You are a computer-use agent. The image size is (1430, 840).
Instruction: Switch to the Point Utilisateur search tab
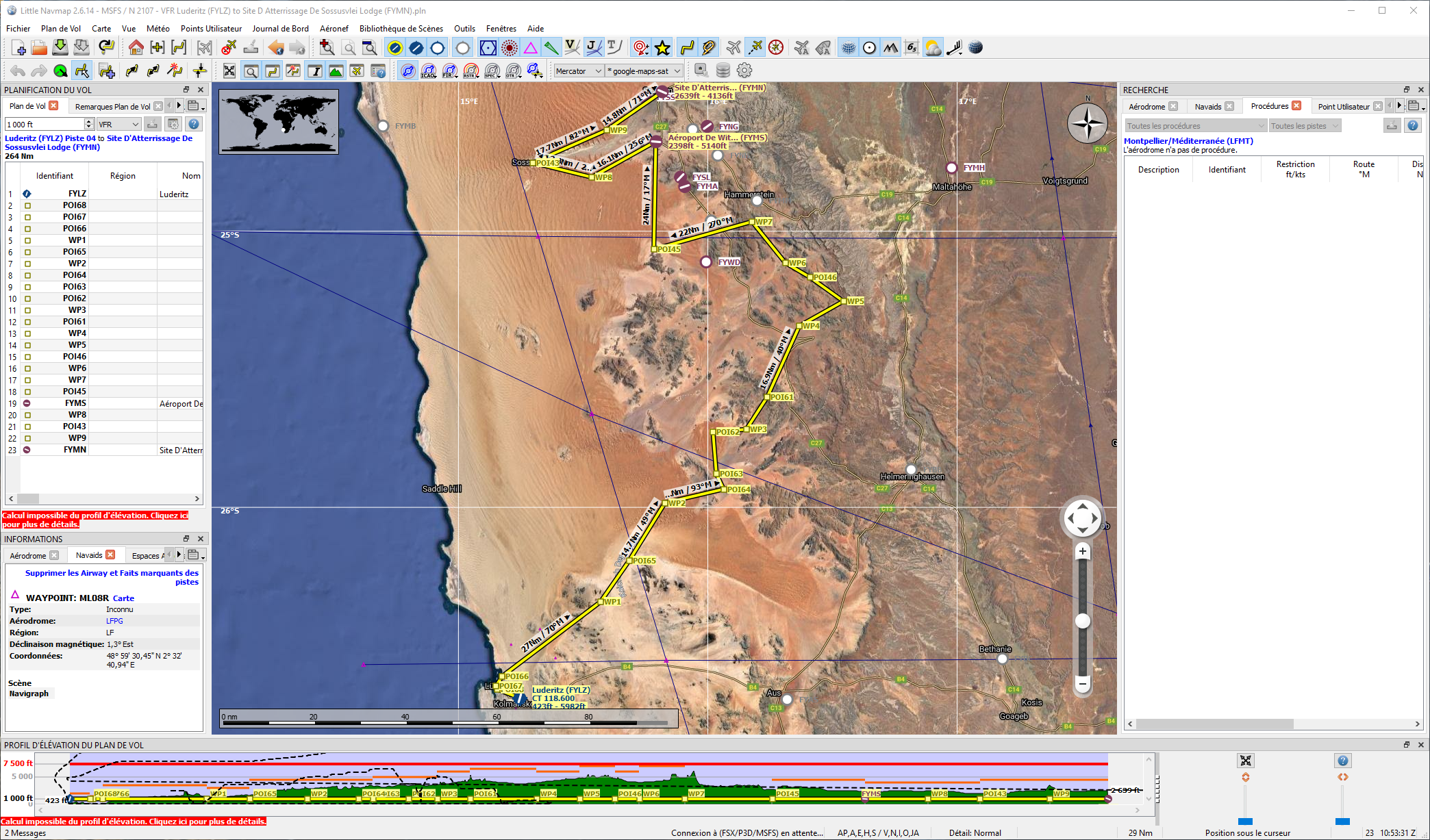[x=1343, y=106]
